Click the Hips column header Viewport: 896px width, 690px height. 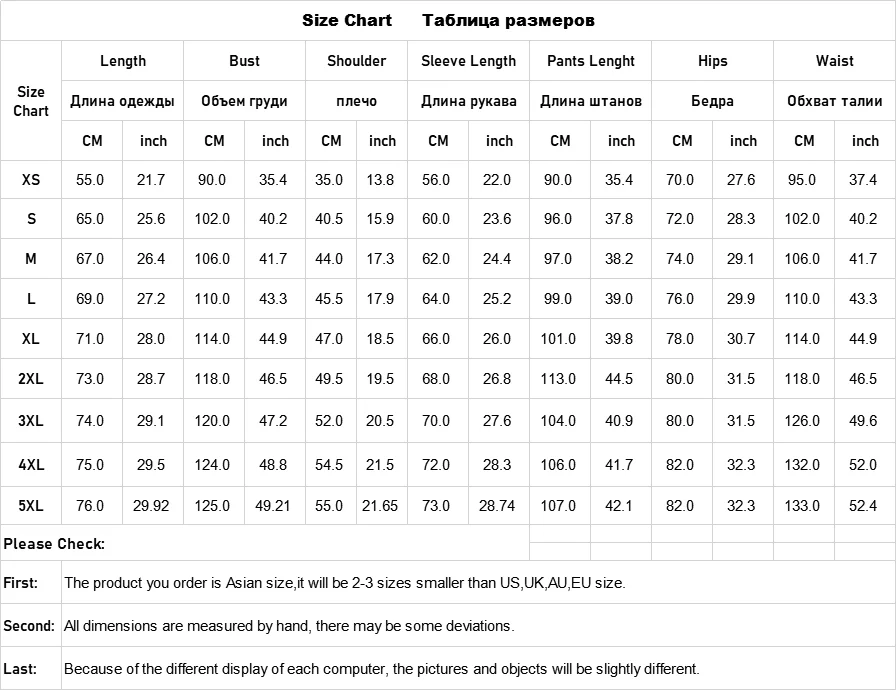(712, 61)
